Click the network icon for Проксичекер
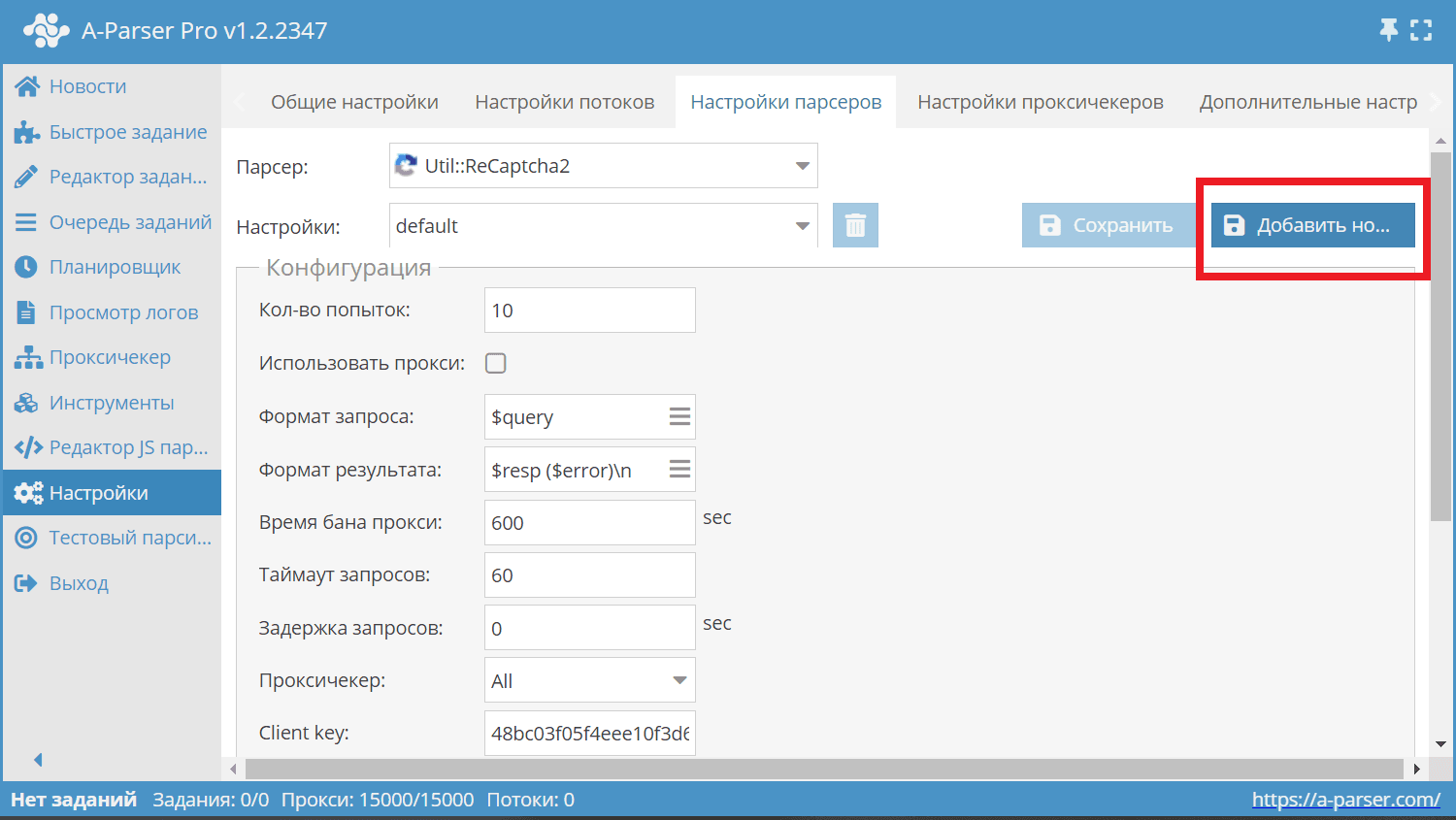This screenshot has height=820, width=1456. (x=27, y=357)
